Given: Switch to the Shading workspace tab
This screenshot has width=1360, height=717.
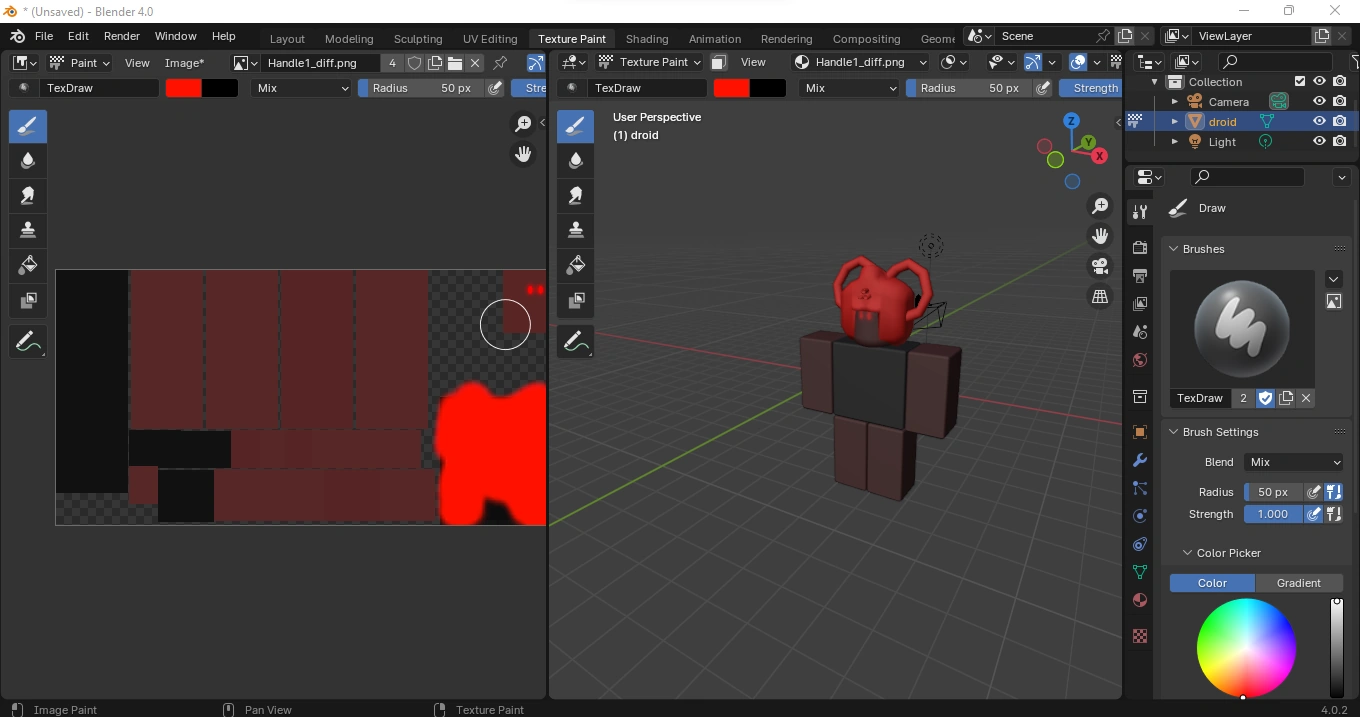Looking at the screenshot, I should 647,38.
